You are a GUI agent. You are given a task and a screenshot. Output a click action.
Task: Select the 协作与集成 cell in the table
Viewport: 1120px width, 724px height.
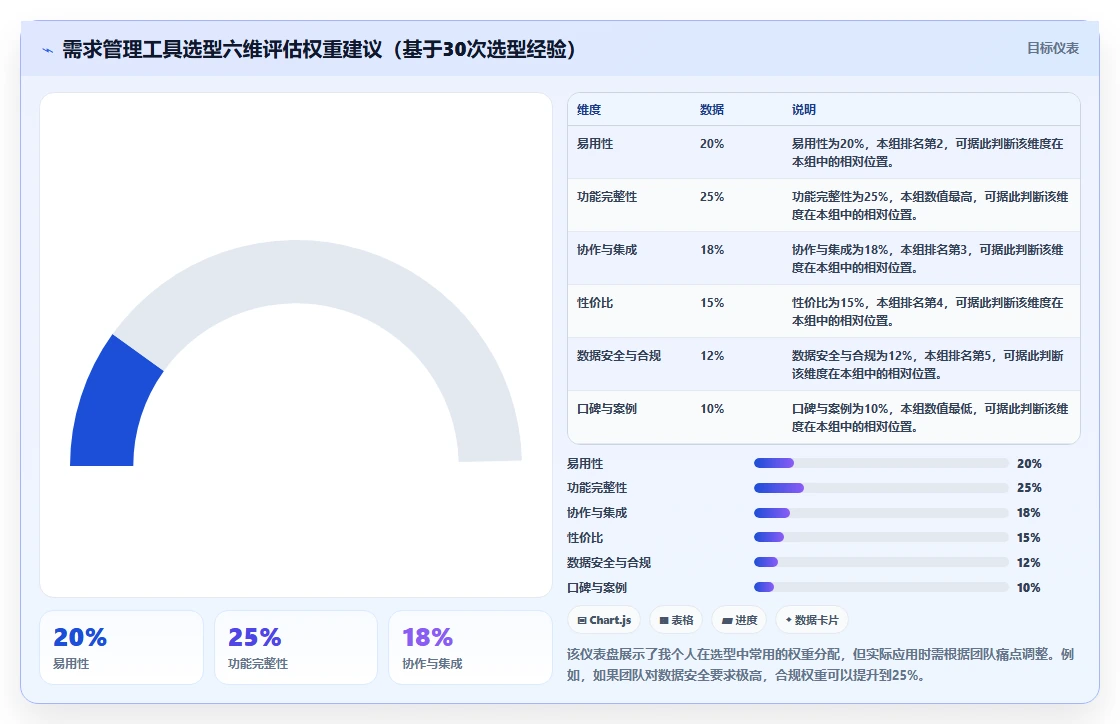[607, 250]
